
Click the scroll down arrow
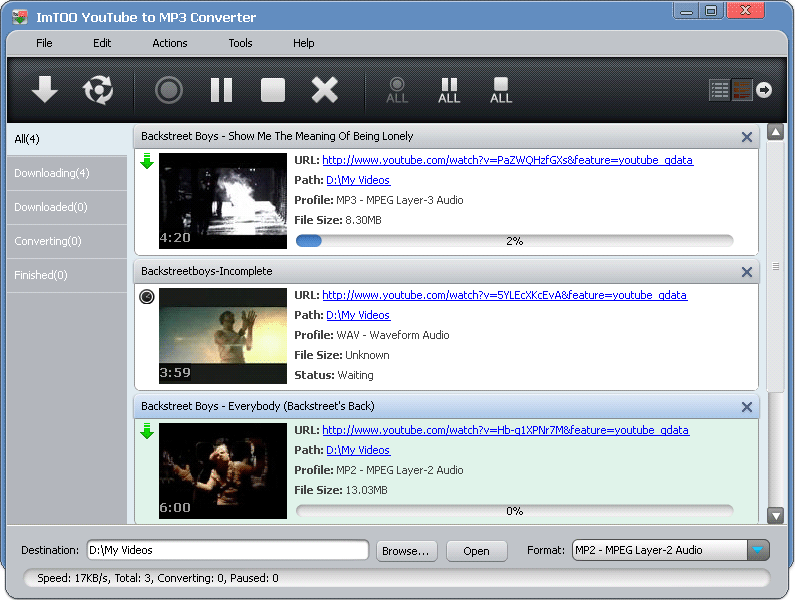pos(775,515)
